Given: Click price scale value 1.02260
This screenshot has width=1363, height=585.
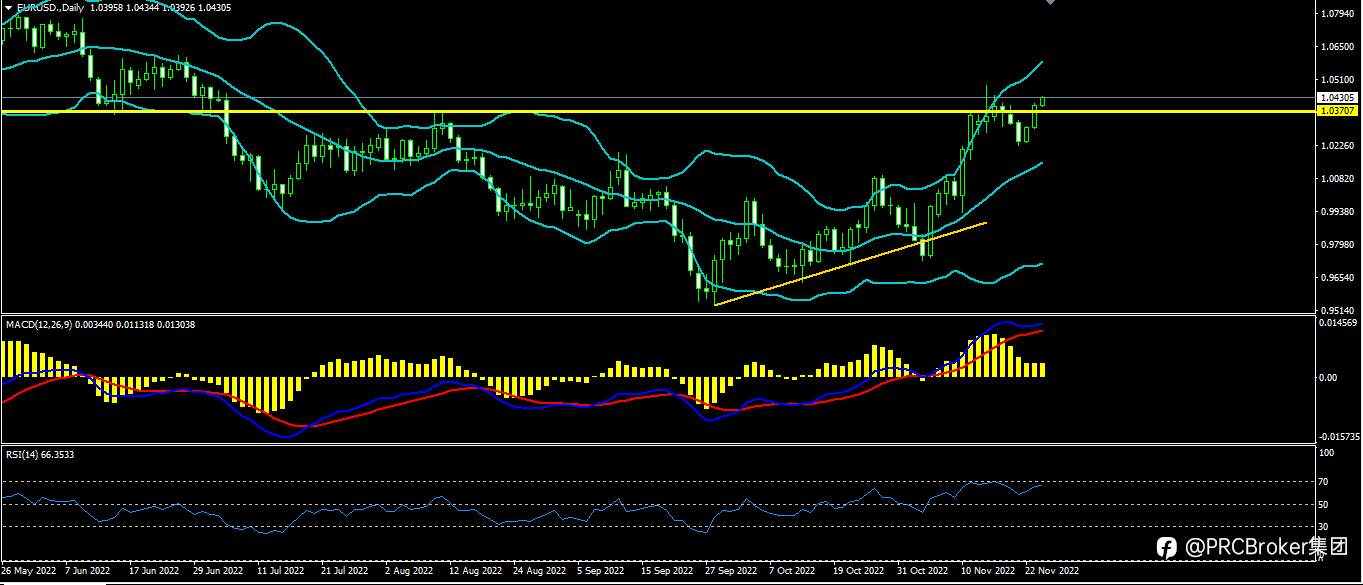Looking at the screenshot, I should point(1338,146).
